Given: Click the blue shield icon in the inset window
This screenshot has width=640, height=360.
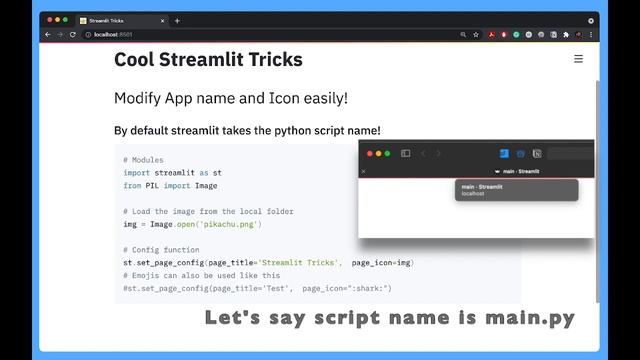Looking at the screenshot, I should click(520, 154).
